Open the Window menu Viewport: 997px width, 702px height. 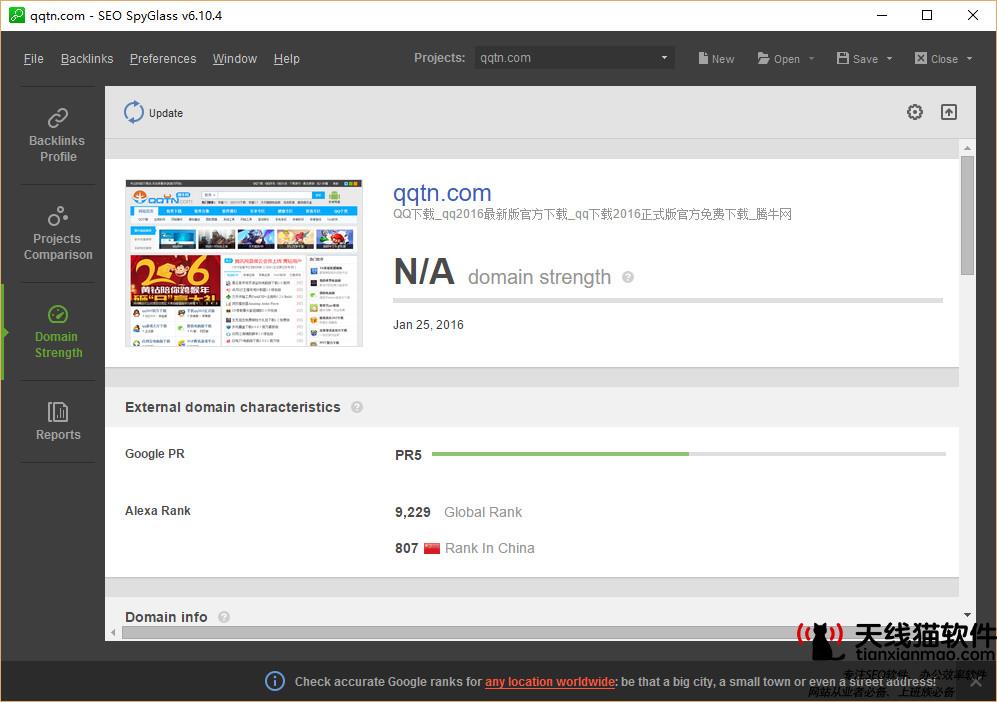pos(235,58)
